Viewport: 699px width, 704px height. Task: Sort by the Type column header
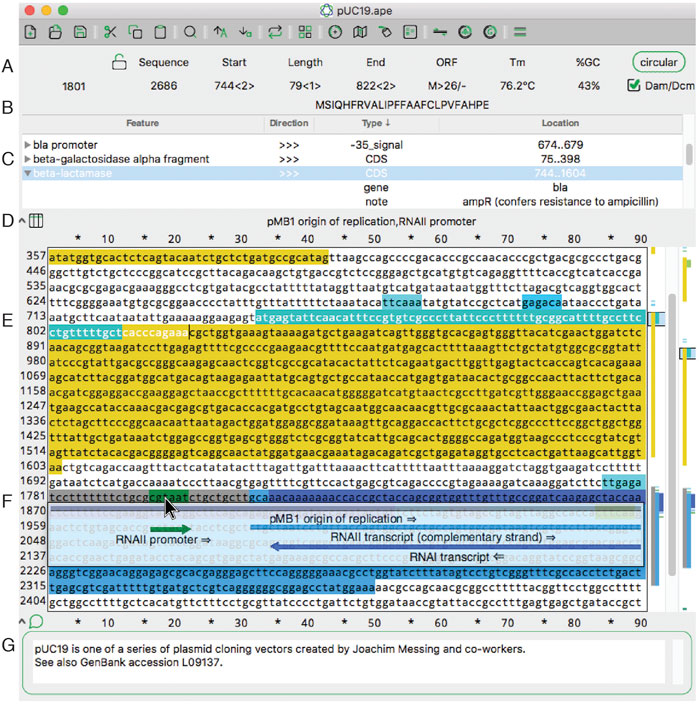pyautogui.click(x=376, y=123)
